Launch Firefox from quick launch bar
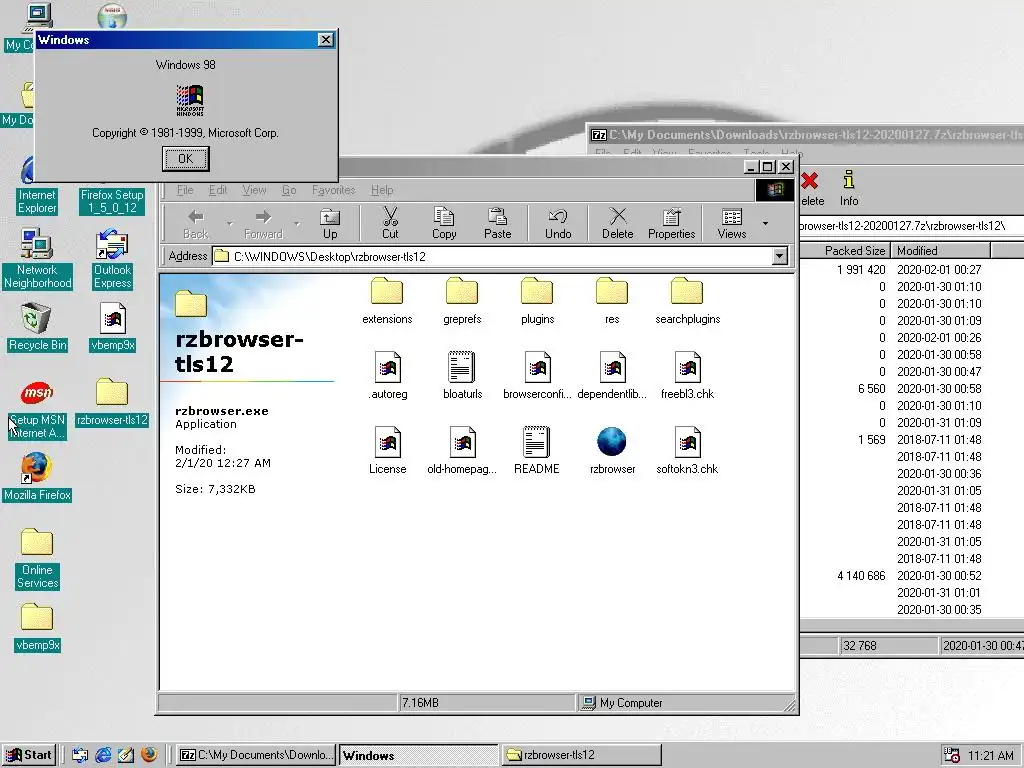Viewport: 1024px width, 768px height. [x=149, y=755]
